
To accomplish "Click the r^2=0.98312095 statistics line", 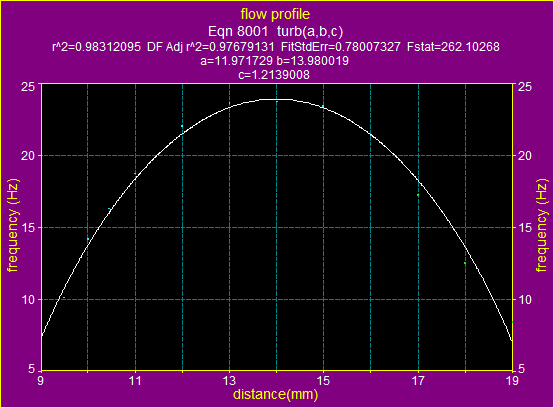I will click(276, 47).
